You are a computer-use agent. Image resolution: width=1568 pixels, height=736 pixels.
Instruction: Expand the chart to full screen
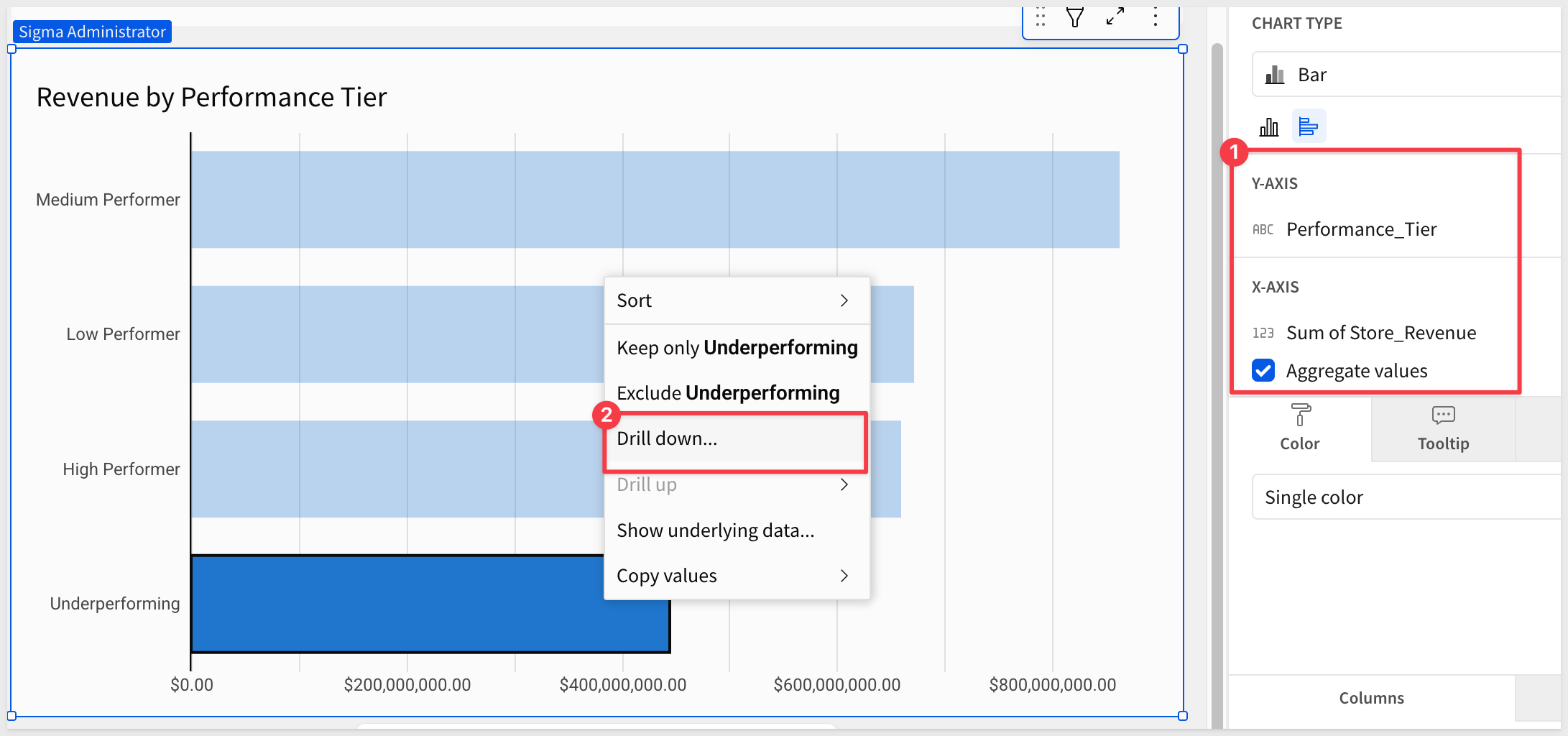1115,17
